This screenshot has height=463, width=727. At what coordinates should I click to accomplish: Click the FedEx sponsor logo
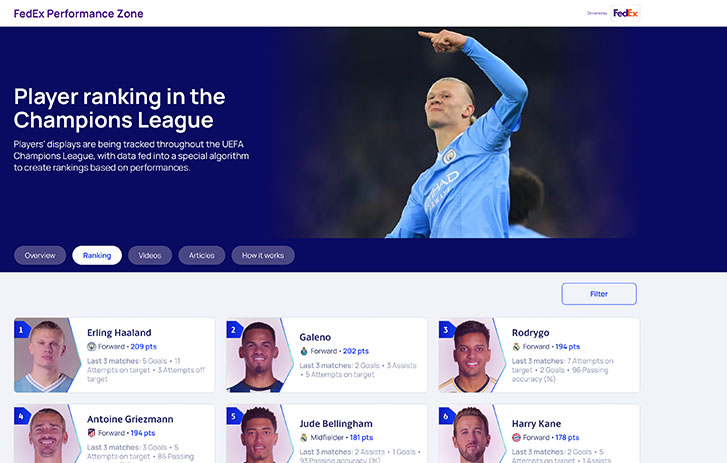click(x=625, y=13)
